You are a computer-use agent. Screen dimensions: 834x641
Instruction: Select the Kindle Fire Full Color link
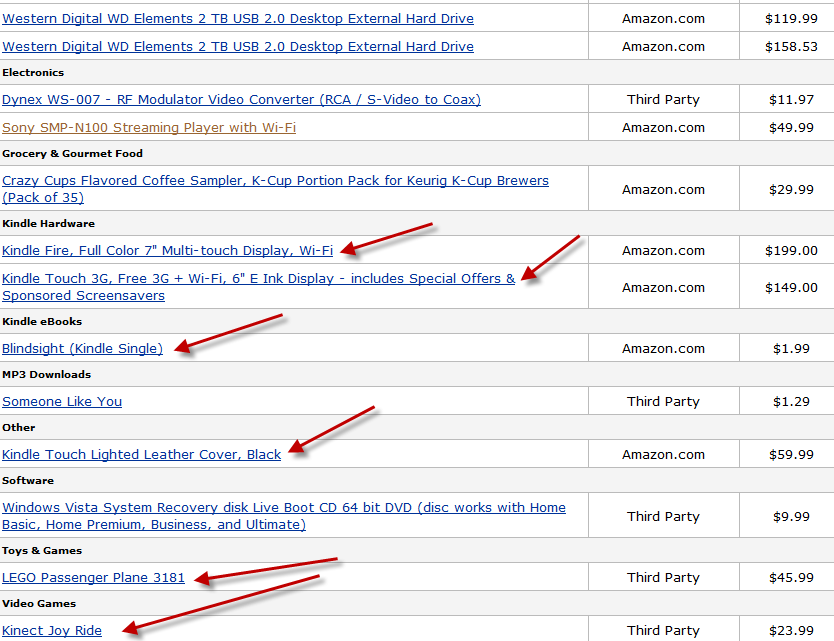point(167,251)
